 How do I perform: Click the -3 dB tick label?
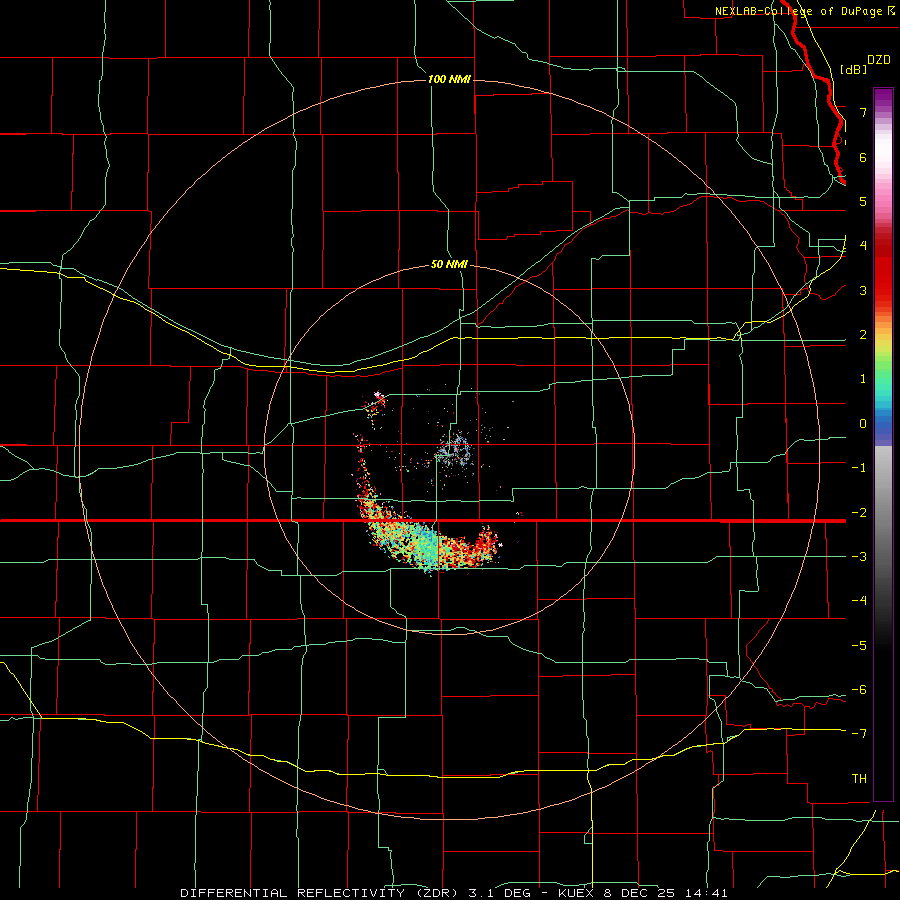pos(859,557)
